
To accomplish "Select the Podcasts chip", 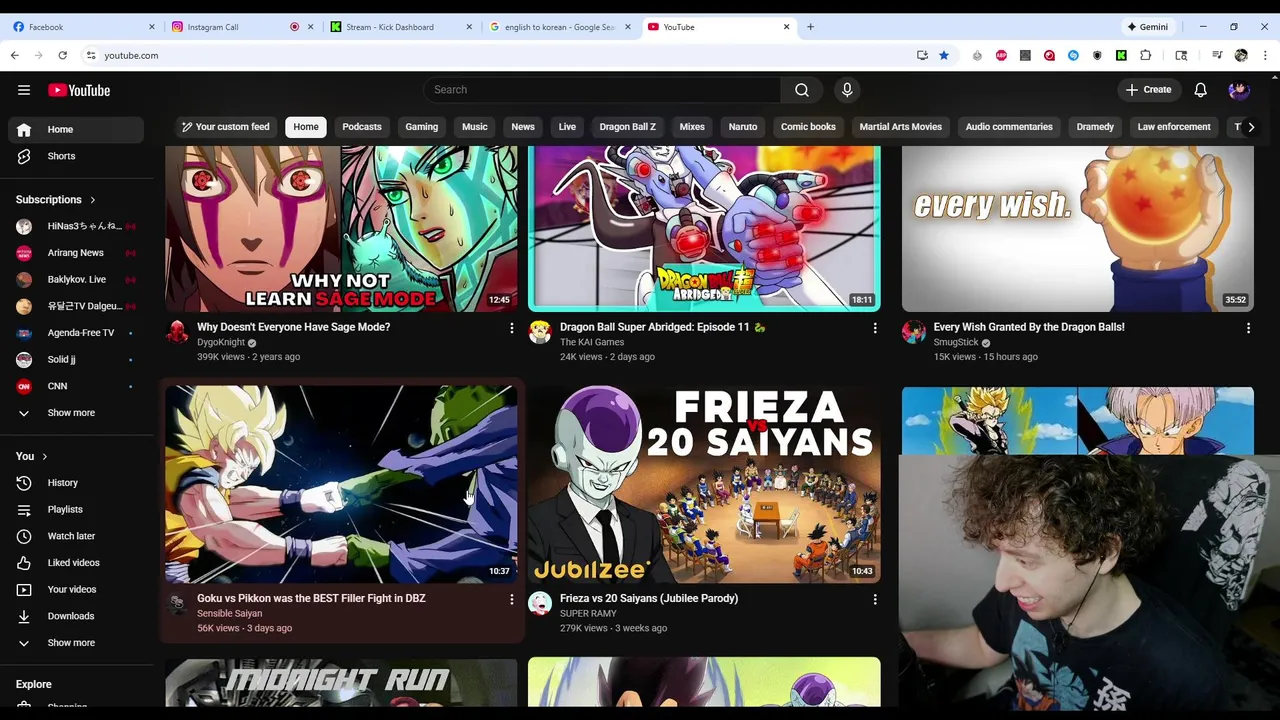I will (362, 127).
